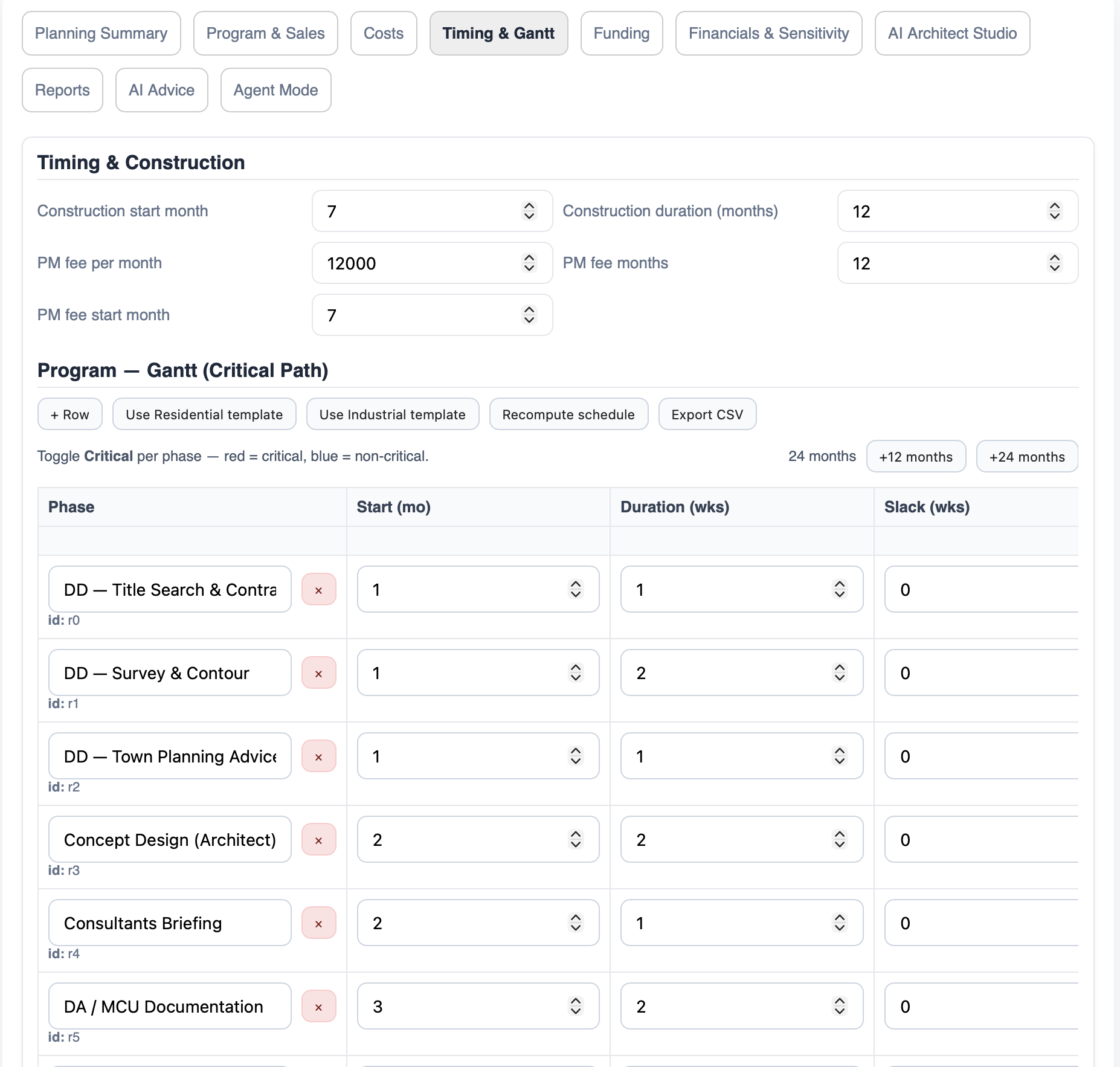1120x1067 pixels.
Task: Apply the Use Residential template button
Action: click(x=204, y=414)
